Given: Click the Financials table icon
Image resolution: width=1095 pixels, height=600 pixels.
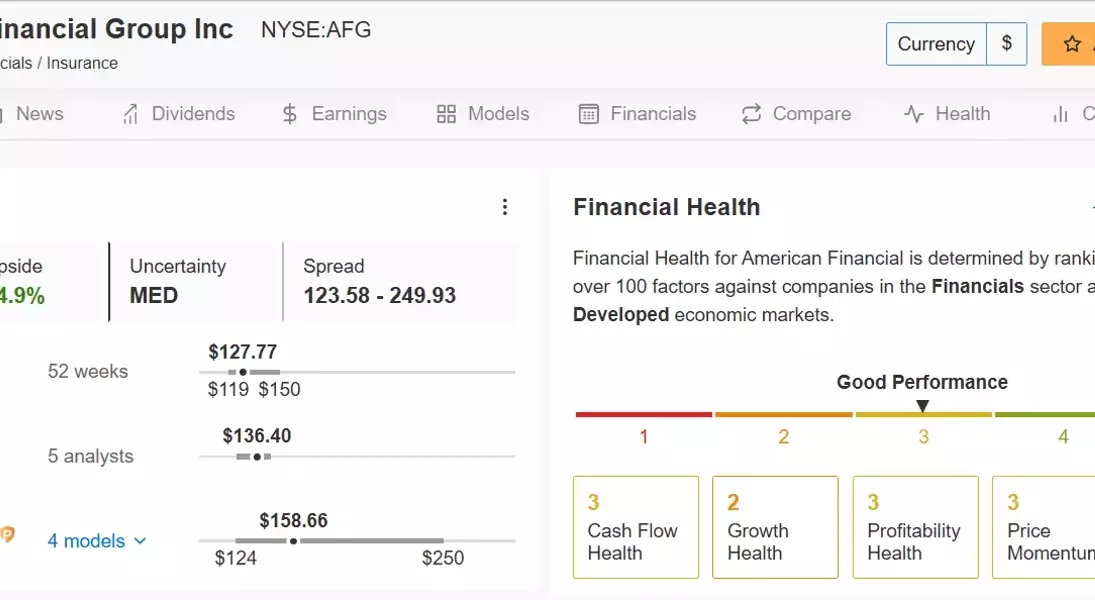Looking at the screenshot, I should coord(589,114).
